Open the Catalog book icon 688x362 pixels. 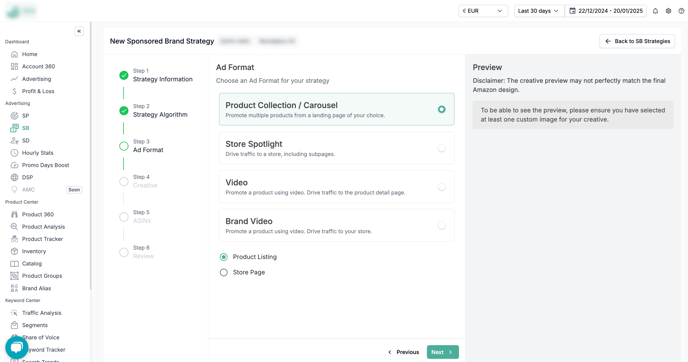coord(14,263)
